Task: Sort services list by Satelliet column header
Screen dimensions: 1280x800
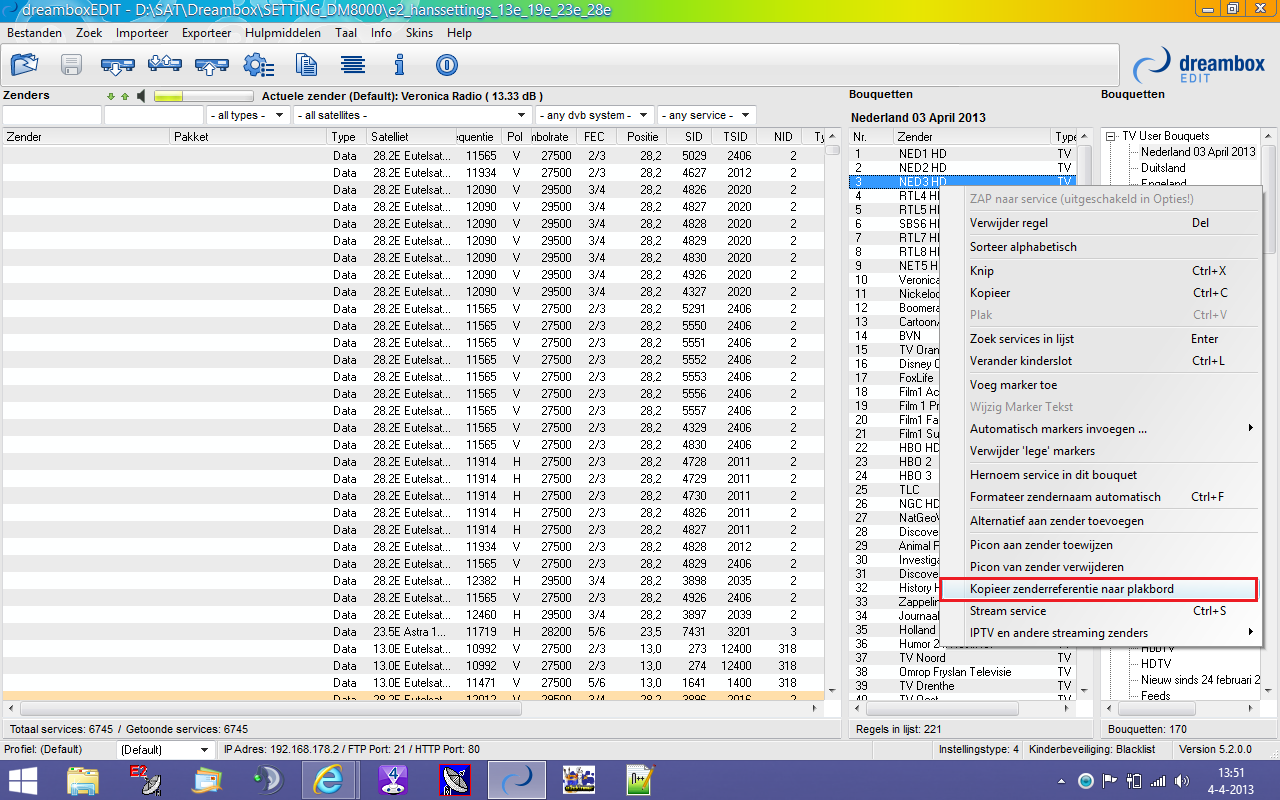Action: (409, 137)
